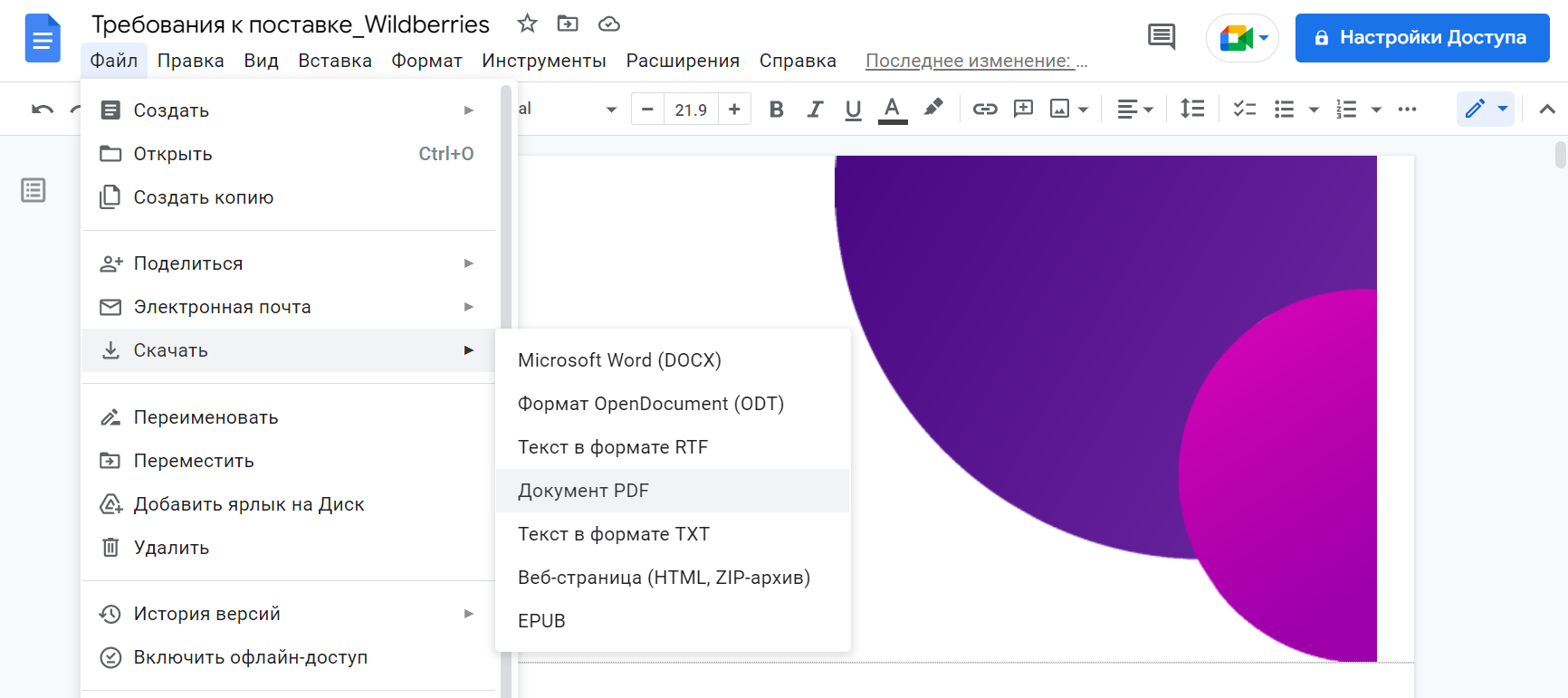Expand the bulleted list options arrow

coord(1314,110)
